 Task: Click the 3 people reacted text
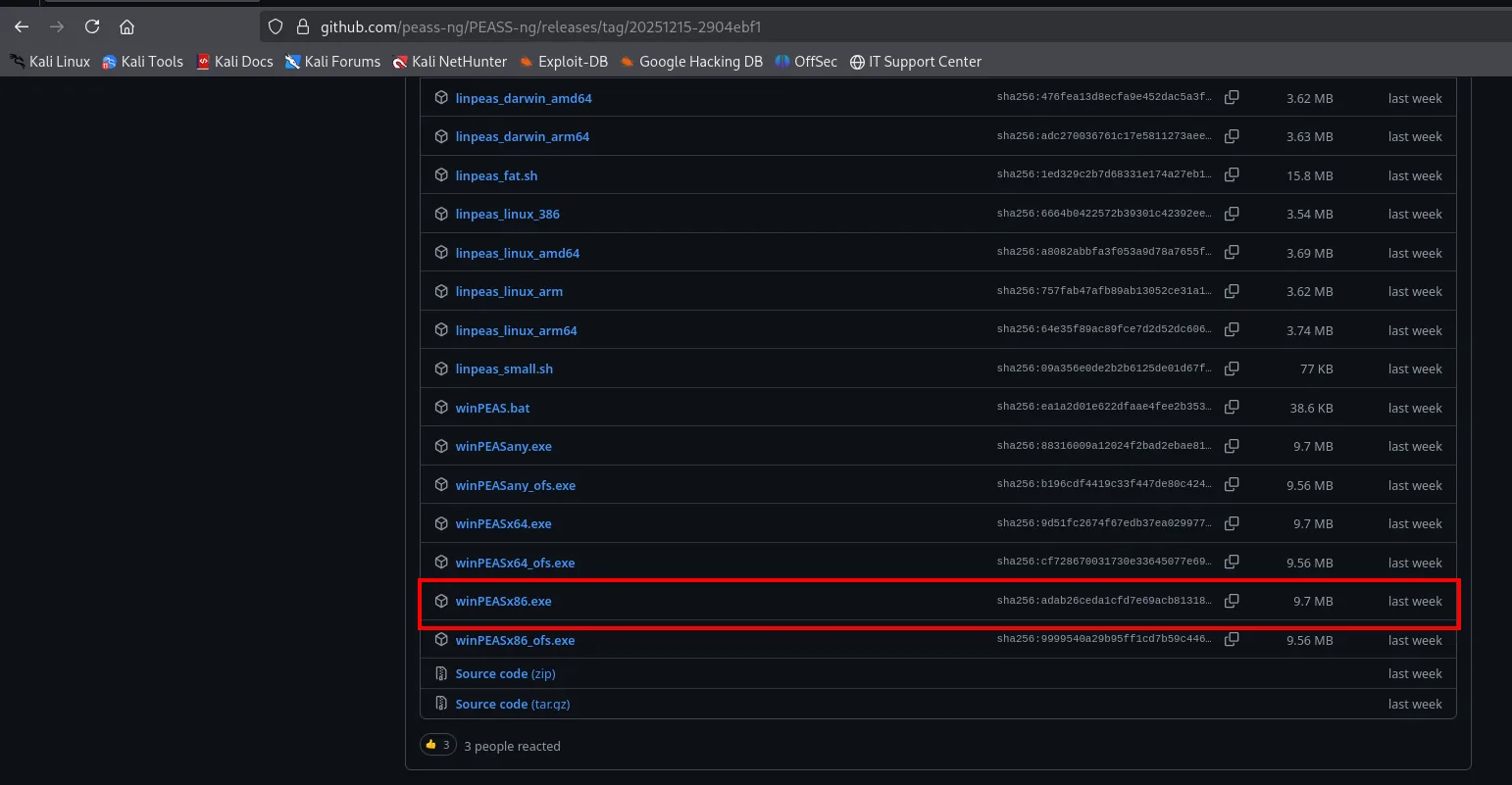click(512, 746)
